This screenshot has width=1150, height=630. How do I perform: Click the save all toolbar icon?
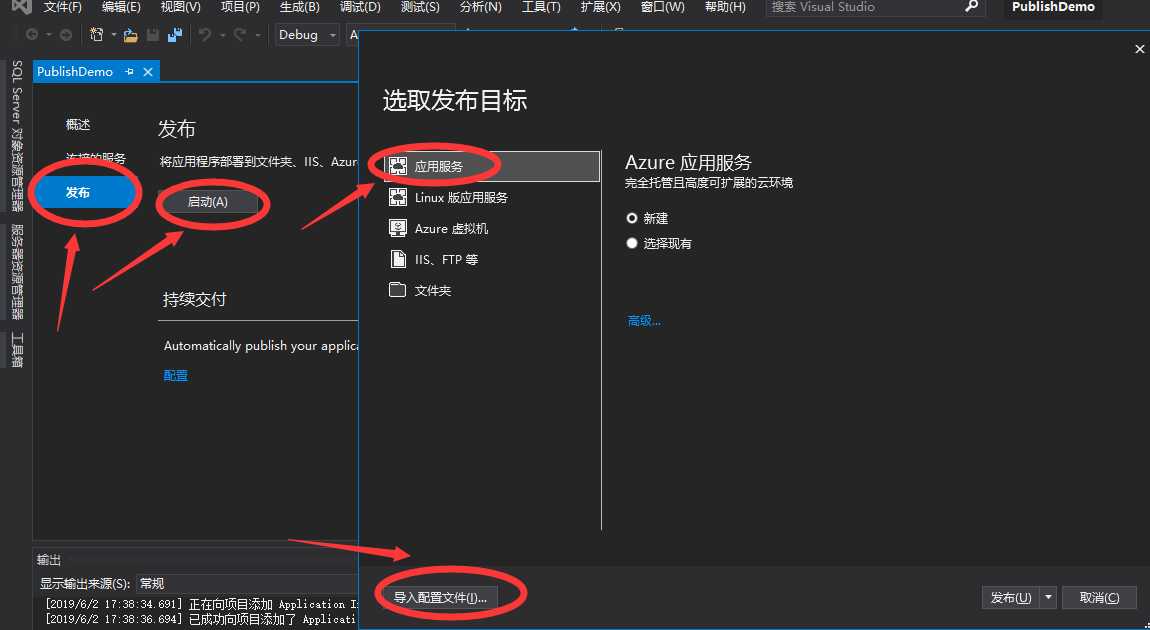175,34
